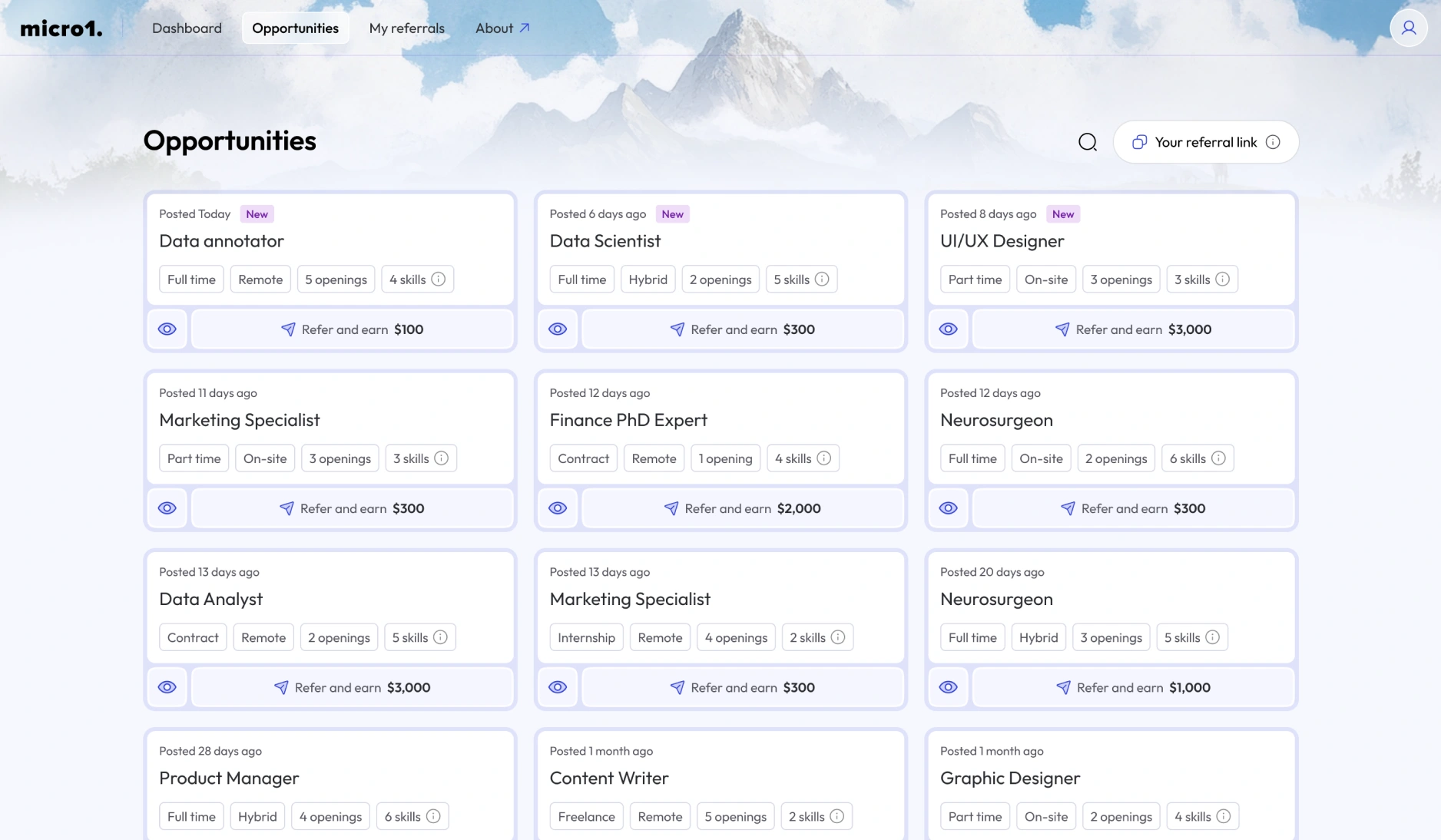
Task: Click the New badge on Data Scientist card
Action: tap(671, 213)
